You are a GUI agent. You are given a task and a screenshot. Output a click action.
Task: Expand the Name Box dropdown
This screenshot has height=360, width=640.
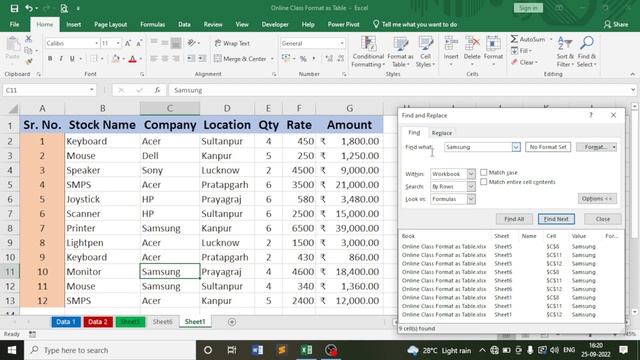pos(91,90)
